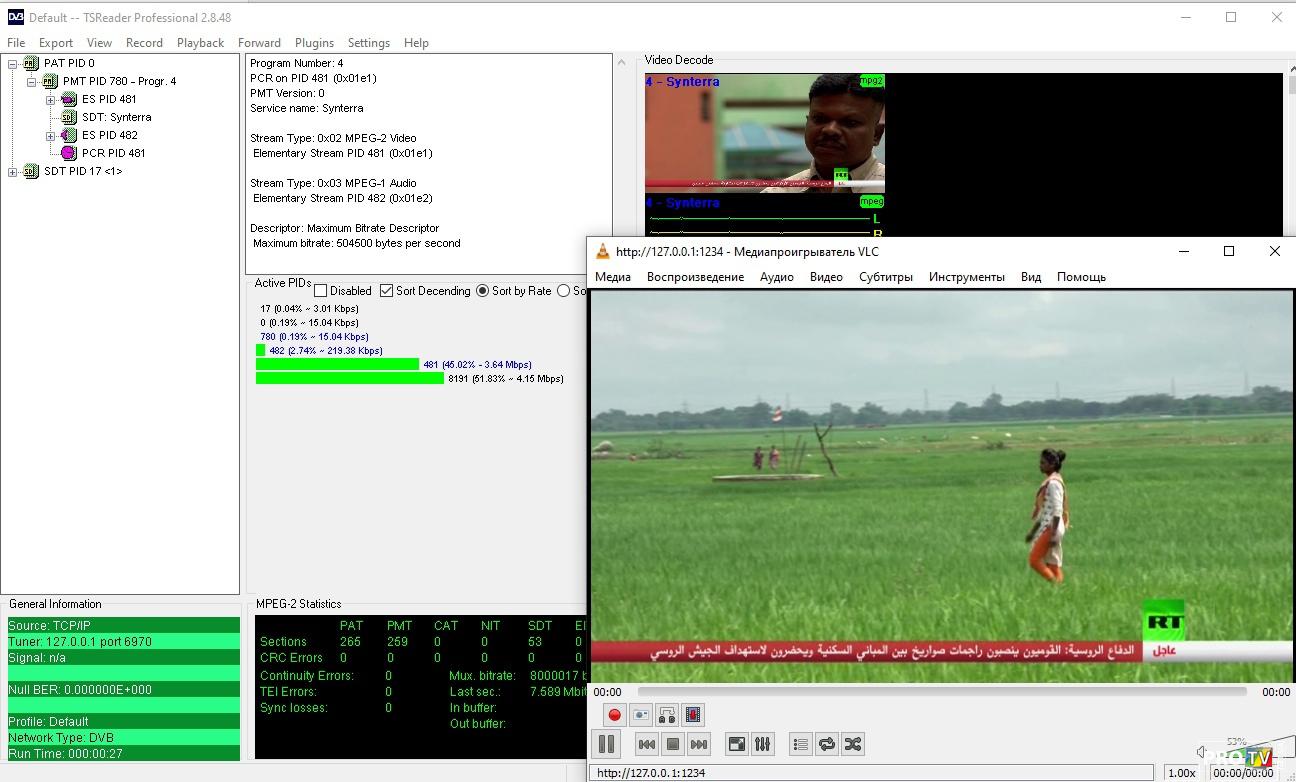
Task: Open VLC extended settings equalizer icon
Action: (x=762, y=744)
